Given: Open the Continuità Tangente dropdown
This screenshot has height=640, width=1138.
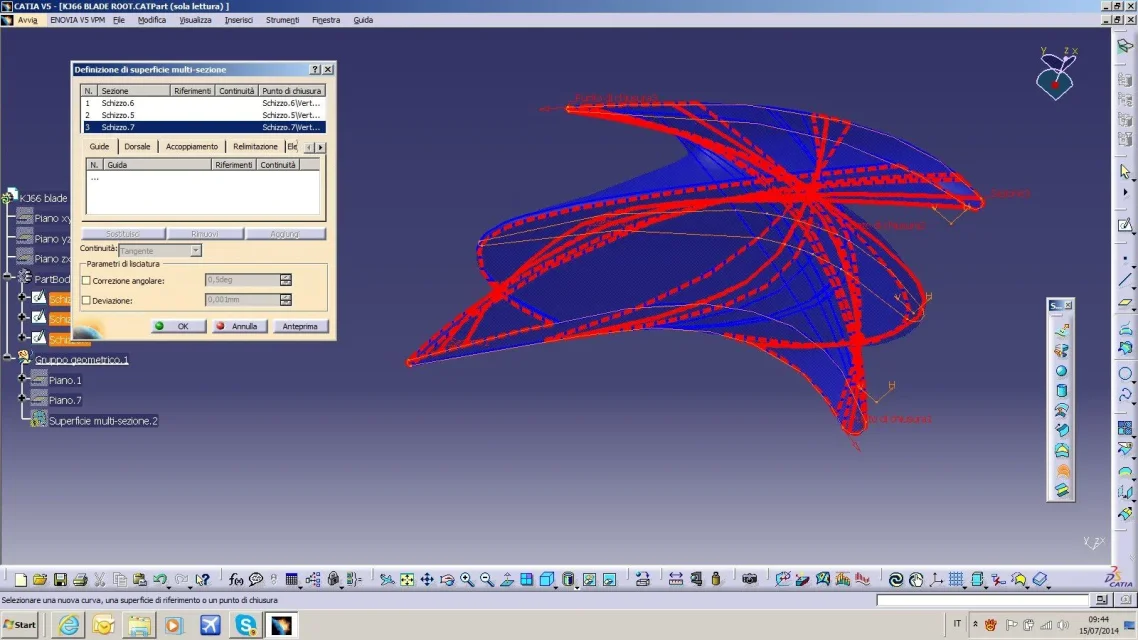Looking at the screenshot, I should 196,250.
